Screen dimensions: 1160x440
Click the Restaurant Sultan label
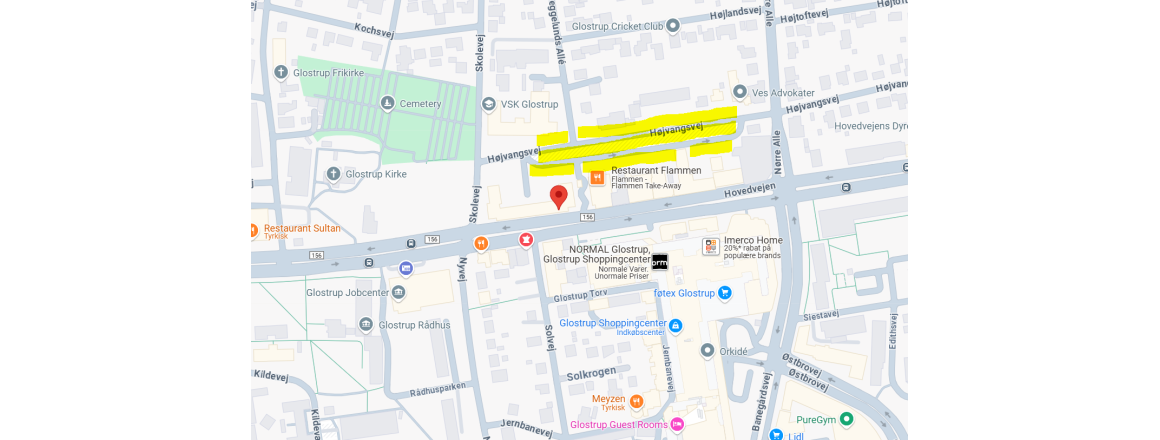pos(302,229)
